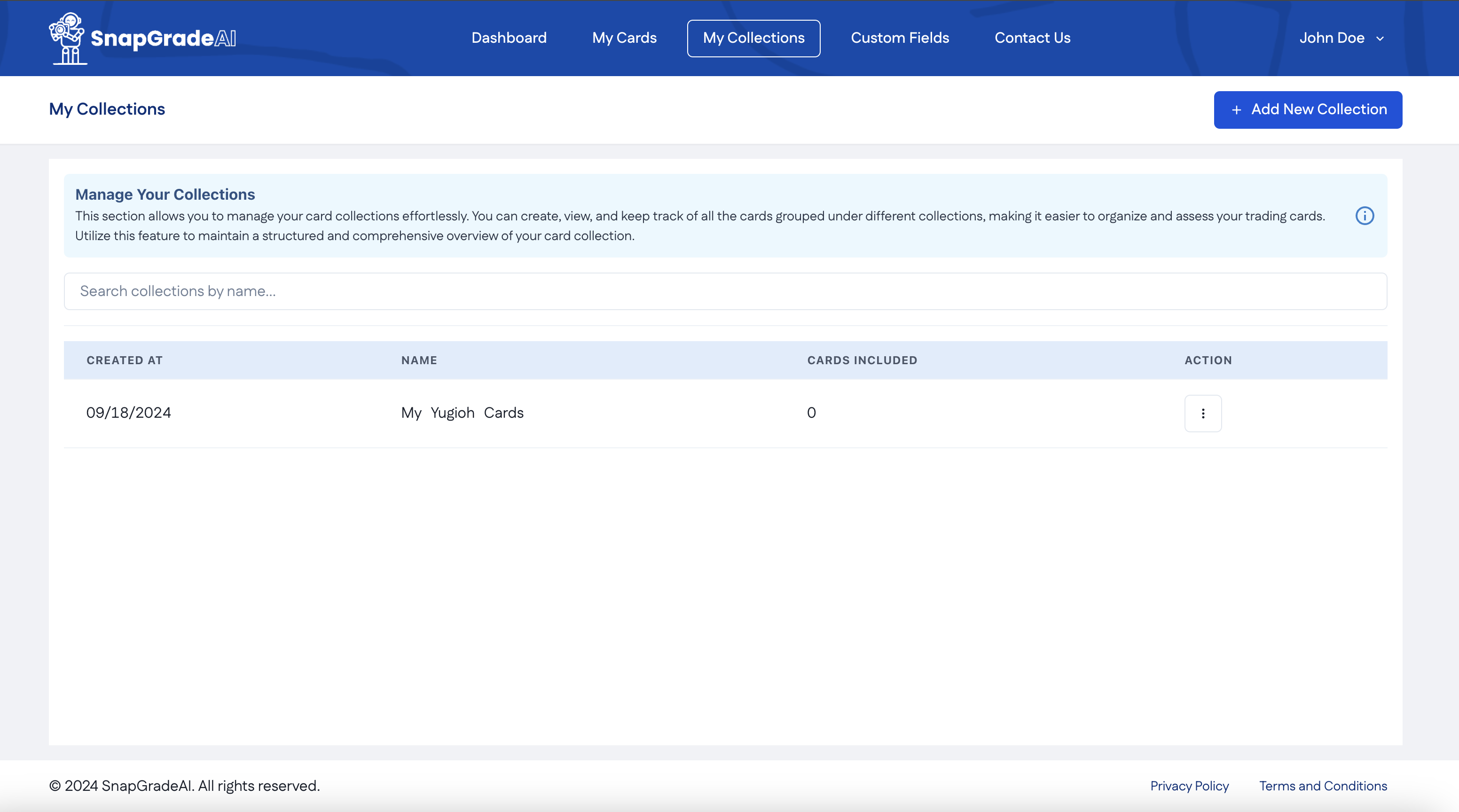Click the info circle icon in banner
The width and height of the screenshot is (1459, 812).
pyautogui.click(x=1365, y=216)
